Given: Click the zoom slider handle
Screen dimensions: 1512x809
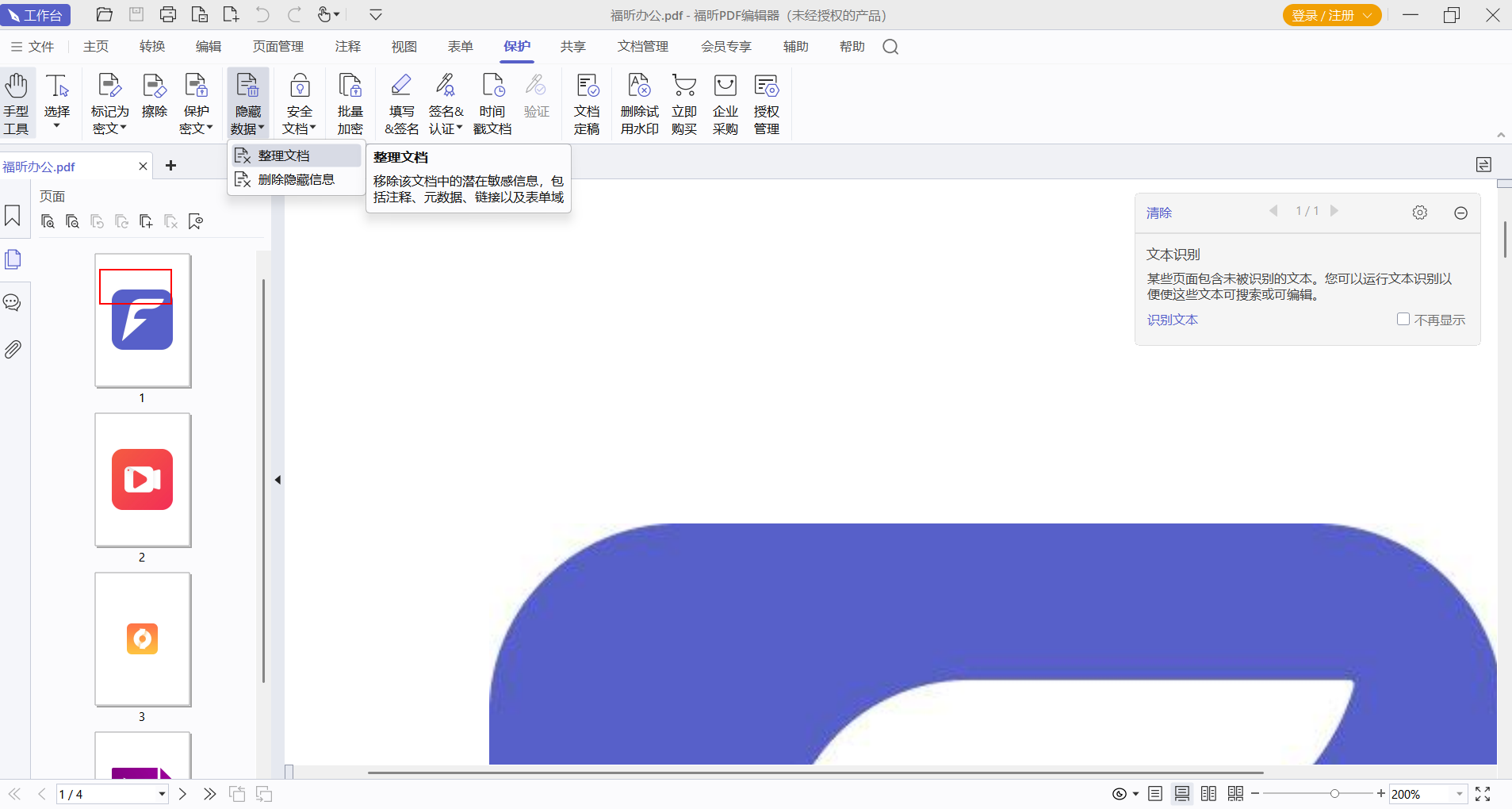Looking at the screenshot, I should pyautogui.click(x=1334, y=794).
